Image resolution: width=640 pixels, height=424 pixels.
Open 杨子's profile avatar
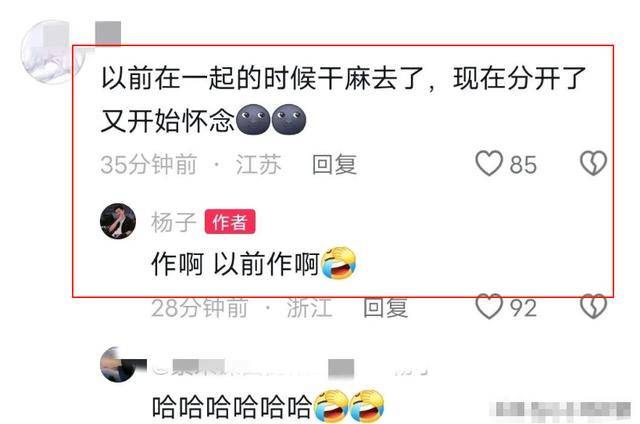(118, 221)
